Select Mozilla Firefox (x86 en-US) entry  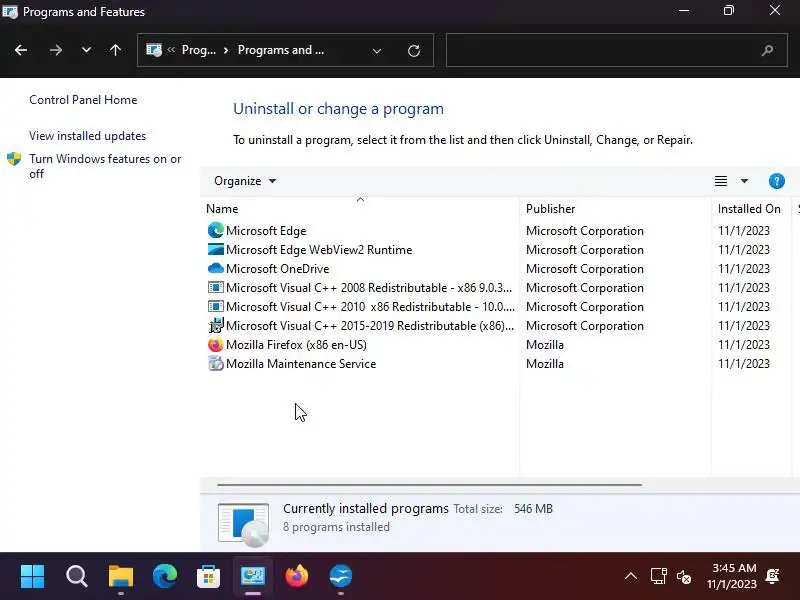pos(296,345)
